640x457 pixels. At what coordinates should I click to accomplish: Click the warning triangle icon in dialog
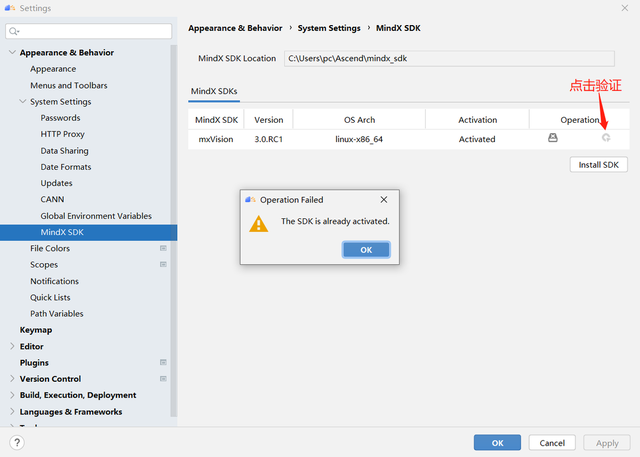(x=259, y=224)
